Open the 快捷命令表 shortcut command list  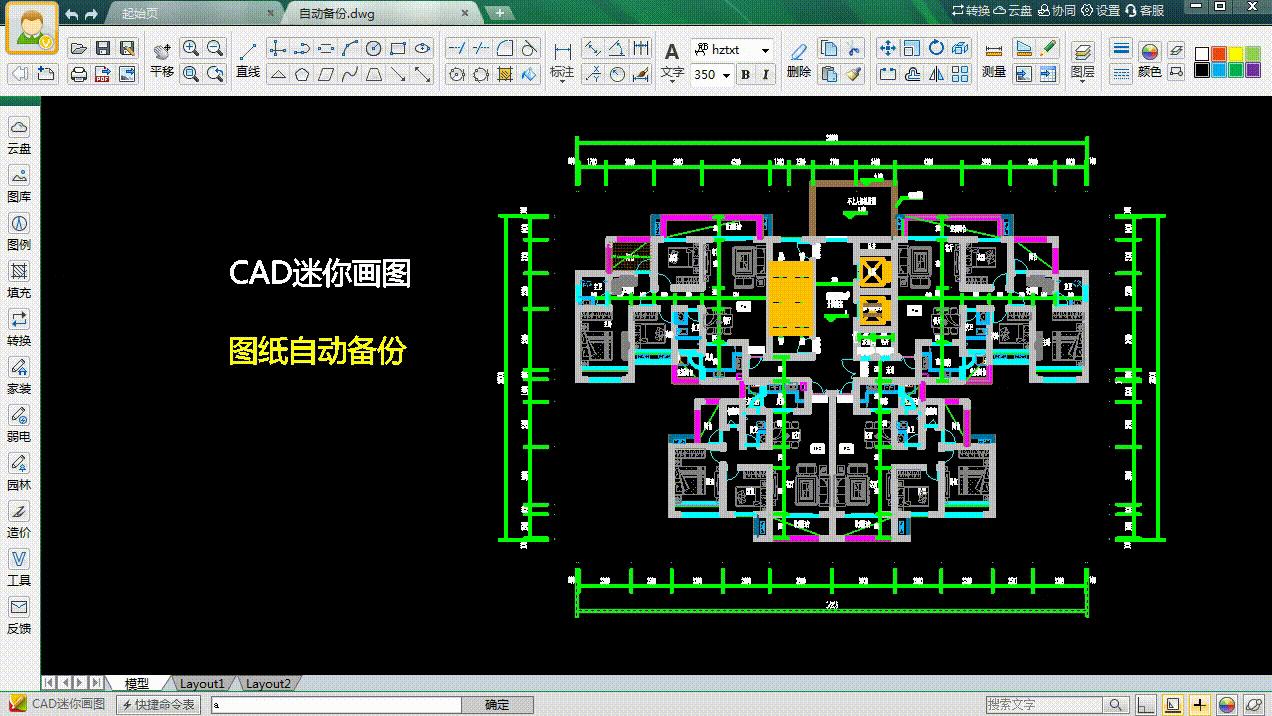(x=159, y=705)
